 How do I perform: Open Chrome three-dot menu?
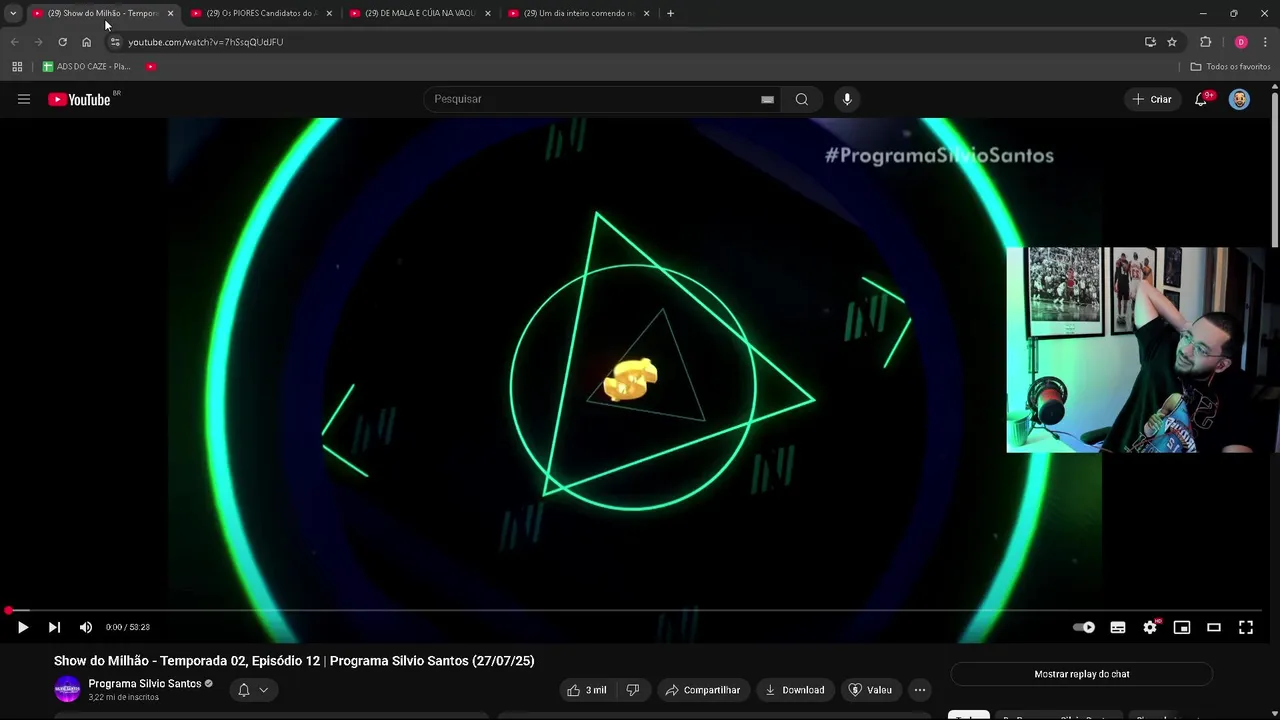1265,42
